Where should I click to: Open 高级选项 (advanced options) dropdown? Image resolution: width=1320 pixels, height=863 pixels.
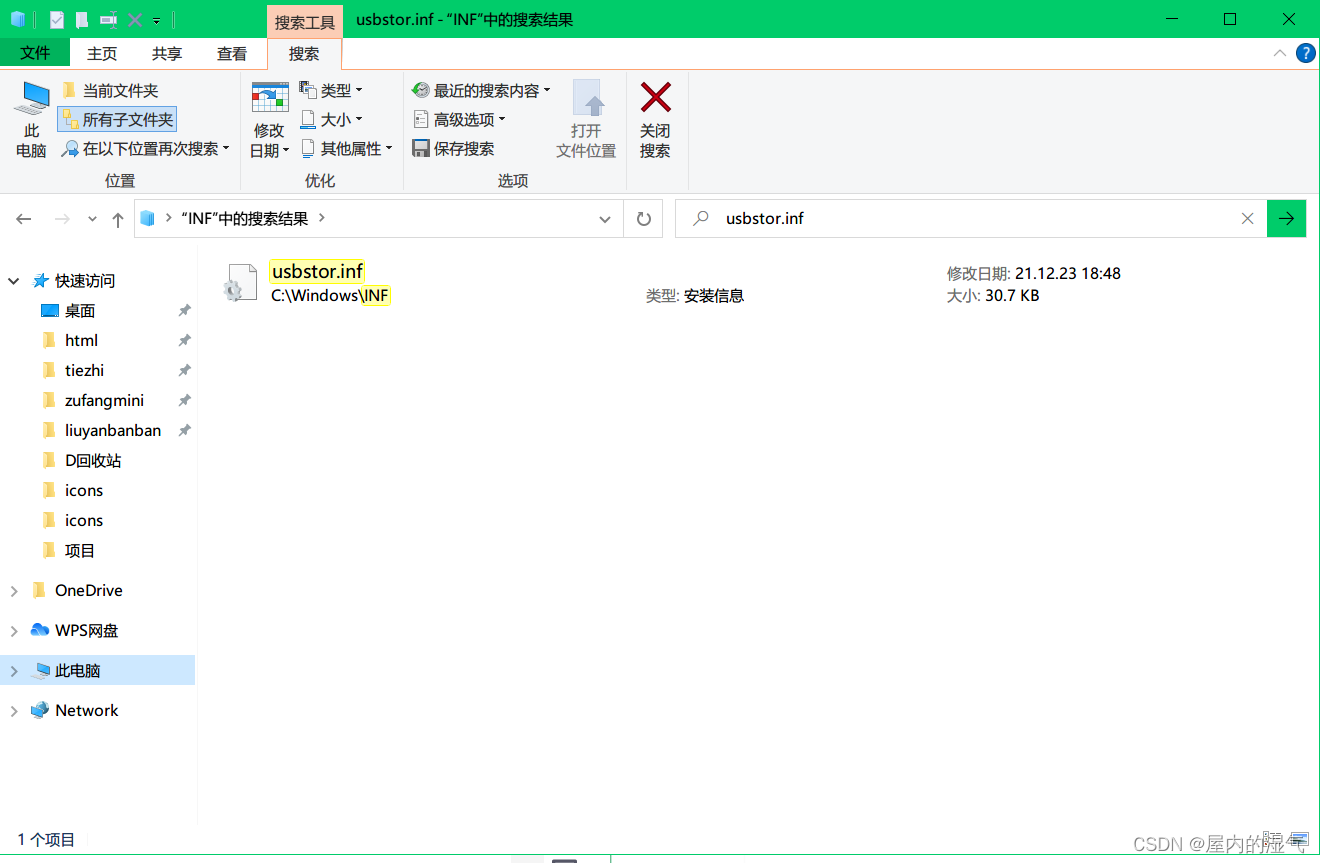(459, 119)
